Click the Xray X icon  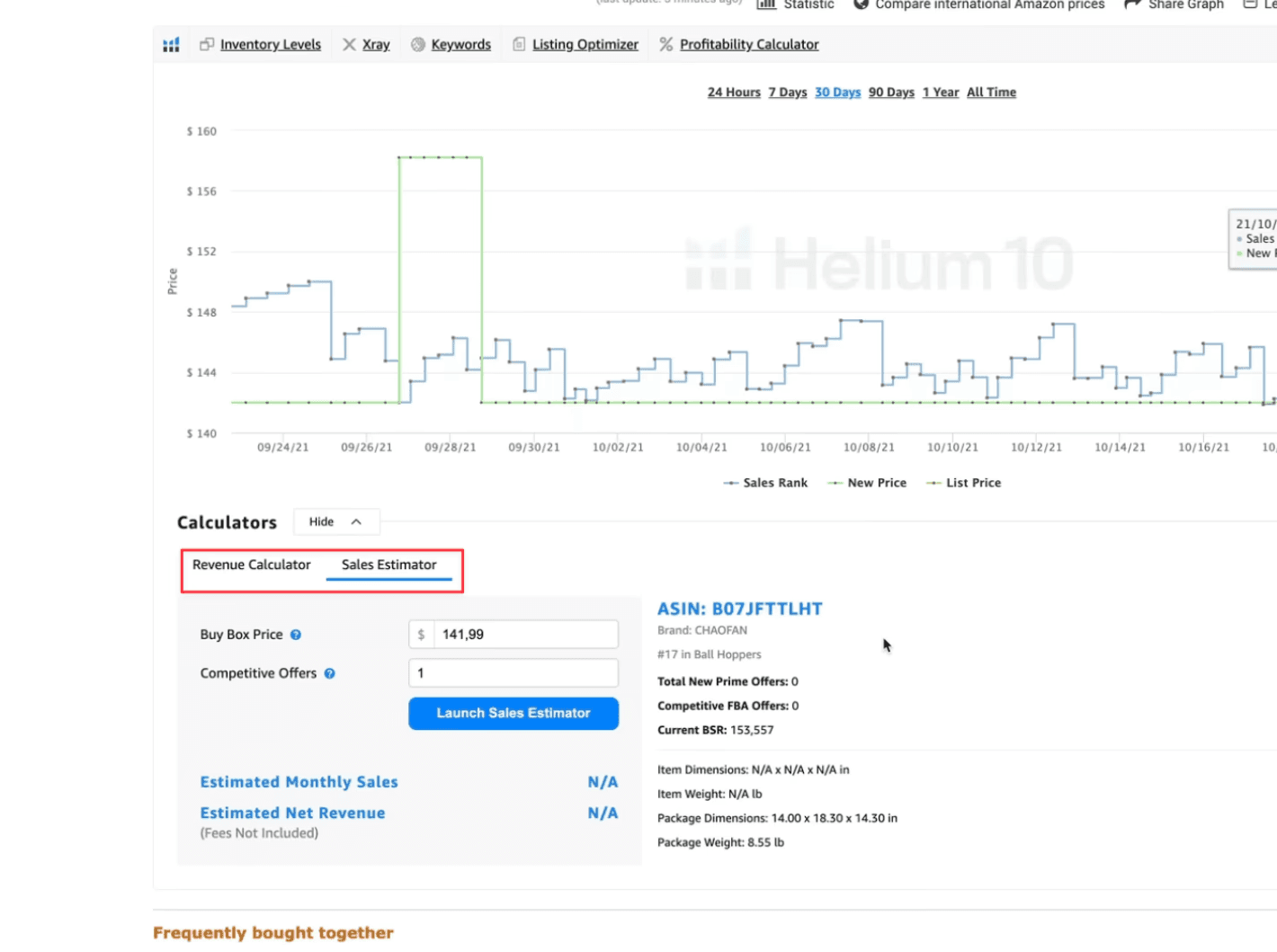(349, 44)
